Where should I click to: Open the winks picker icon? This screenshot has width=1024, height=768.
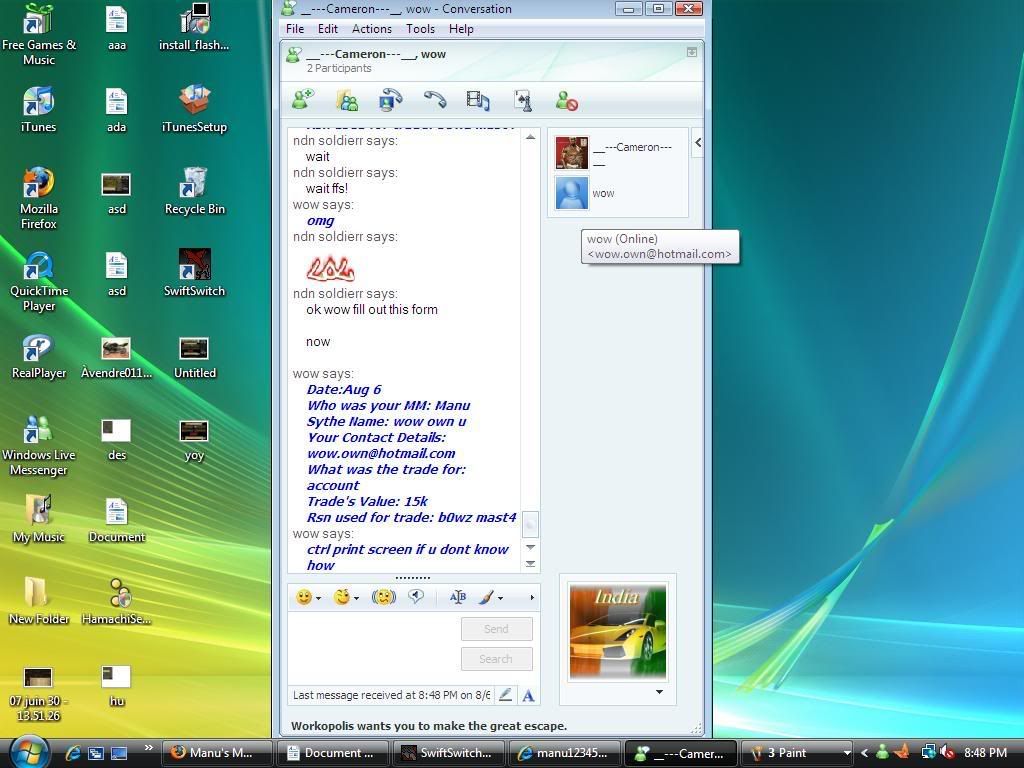pos(342,597)
